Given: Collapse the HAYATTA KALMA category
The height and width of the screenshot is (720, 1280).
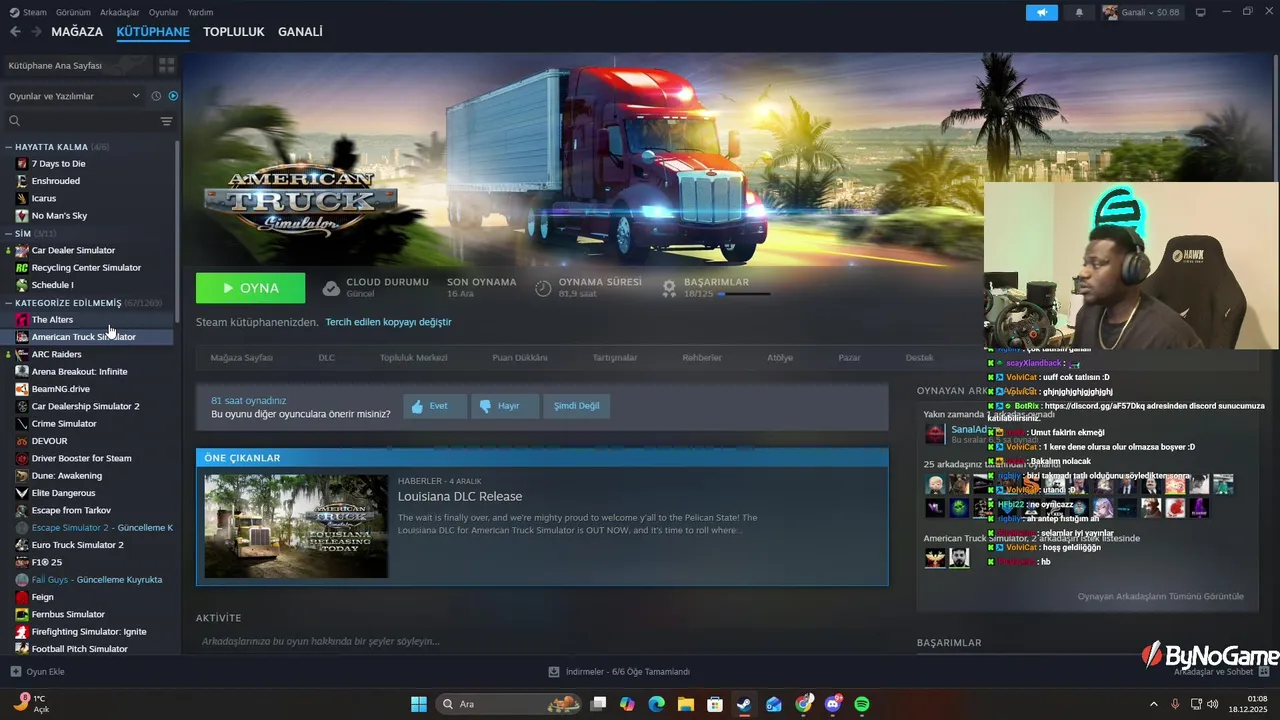Looking at the screenshot, I should pos(9,147).
